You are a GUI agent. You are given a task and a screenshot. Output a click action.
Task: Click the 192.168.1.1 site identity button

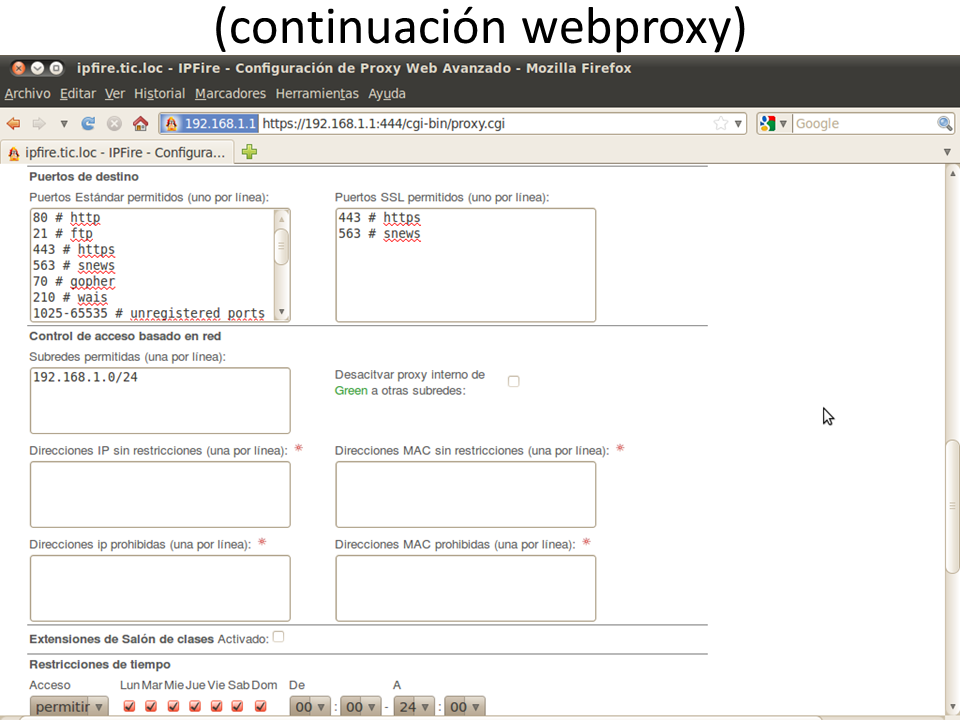point(210,124)
